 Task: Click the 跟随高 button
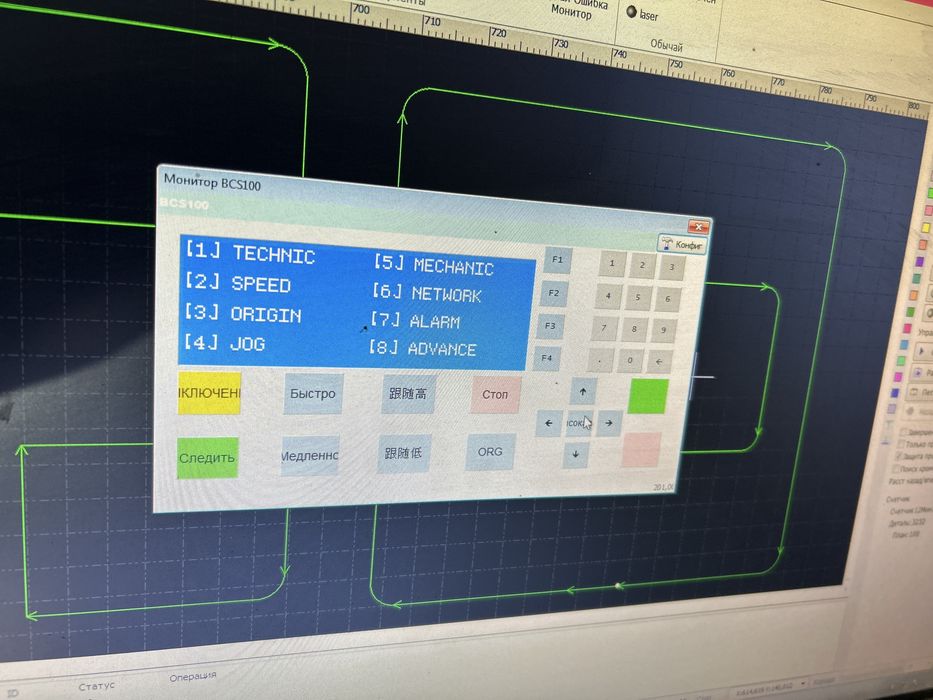click(408, 393)
